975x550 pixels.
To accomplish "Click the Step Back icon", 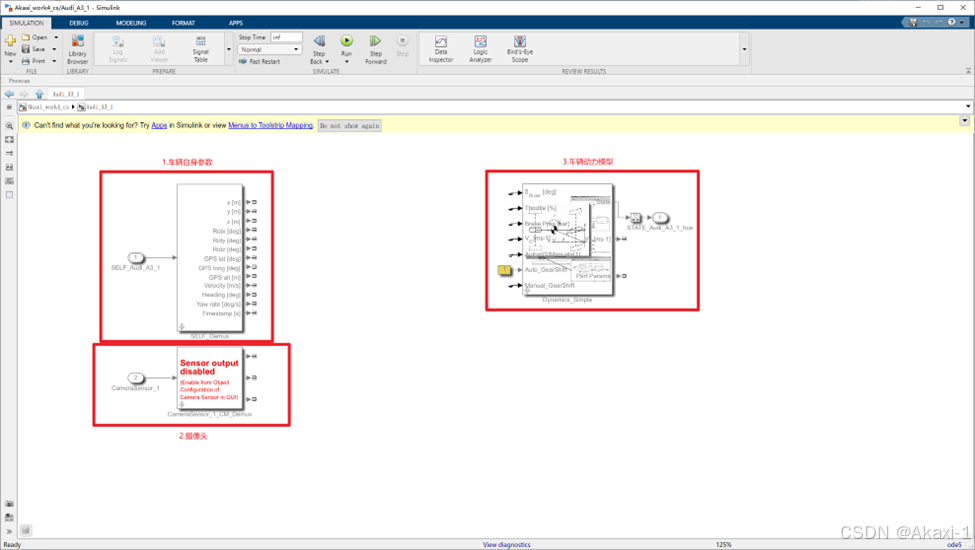I will tap(319, 42).
